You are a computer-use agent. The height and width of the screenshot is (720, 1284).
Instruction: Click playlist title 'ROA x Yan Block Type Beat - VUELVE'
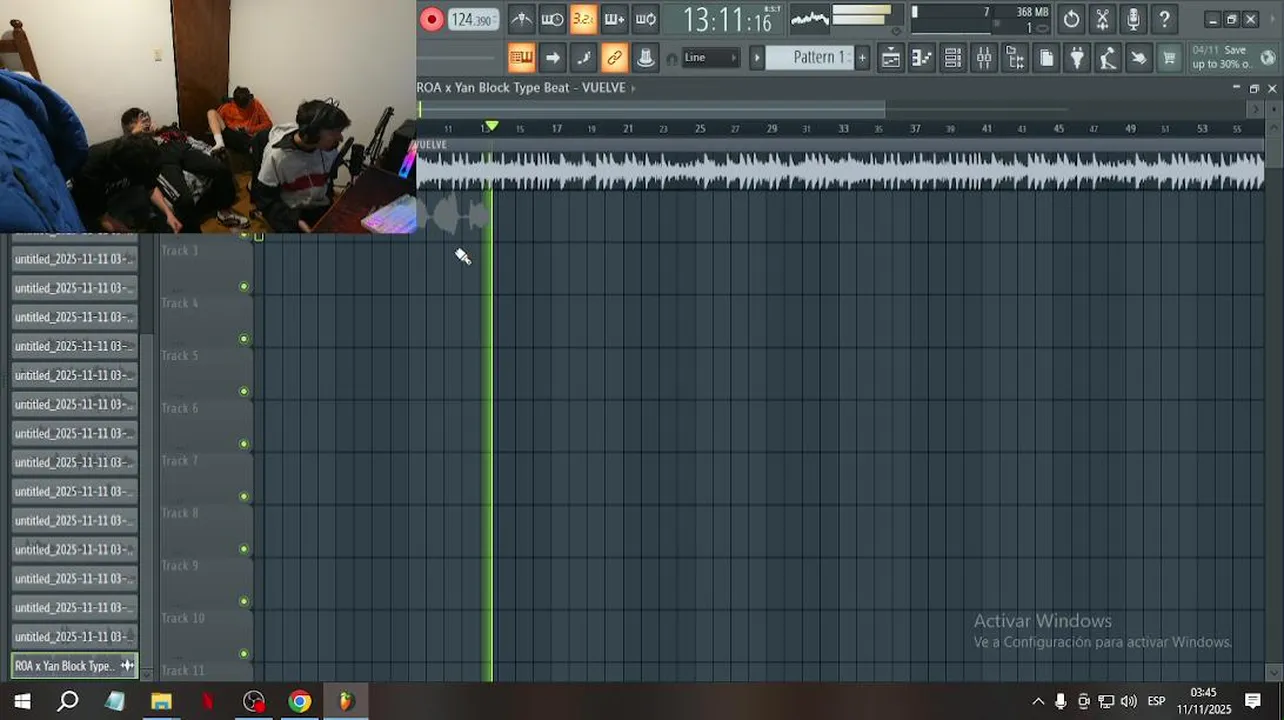click(x=521, y=88)
